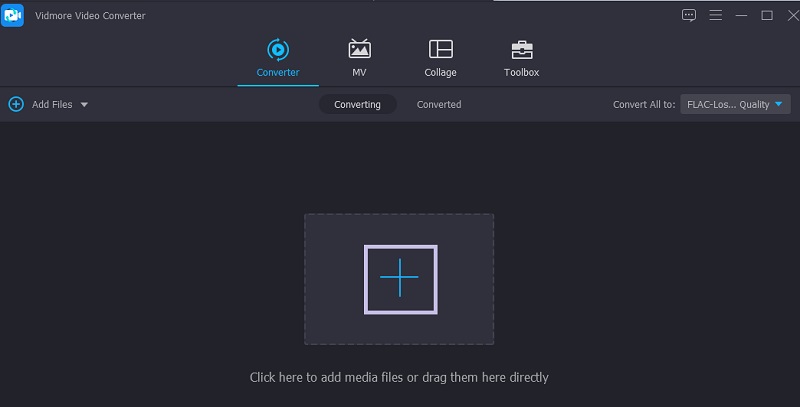
Task: Click the 'Click here to add media files' text
Action: click(x=399, y=377)
